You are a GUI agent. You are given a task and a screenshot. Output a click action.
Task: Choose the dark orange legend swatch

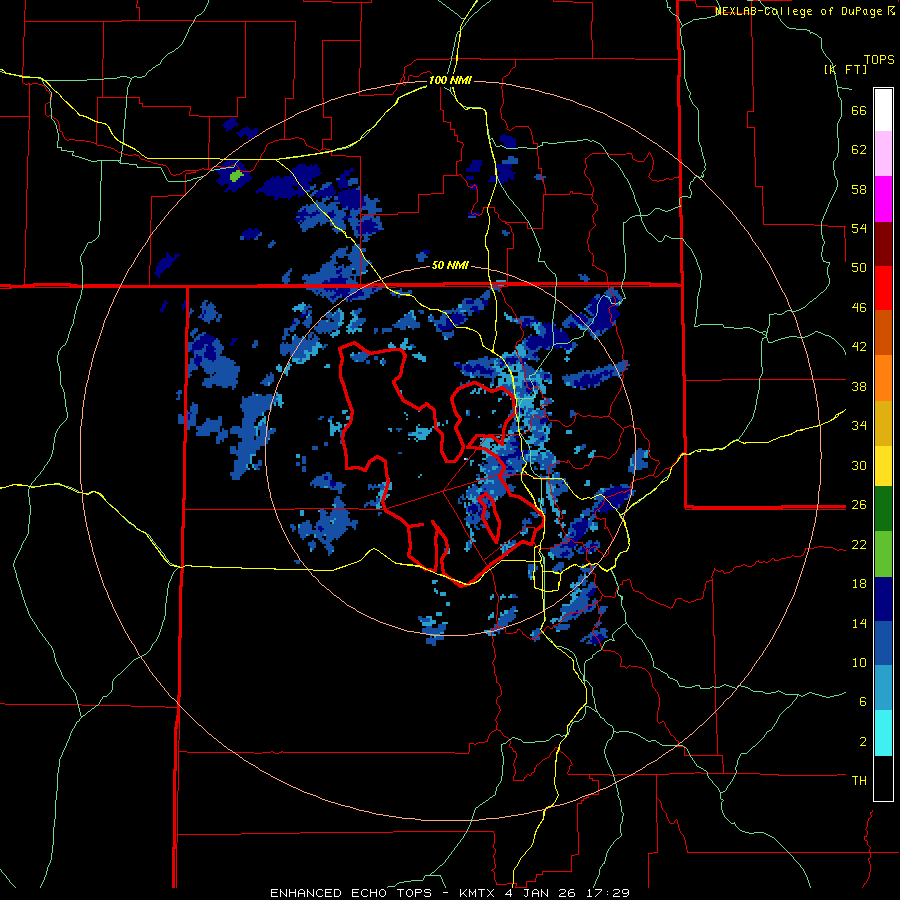tap(883, 332)
